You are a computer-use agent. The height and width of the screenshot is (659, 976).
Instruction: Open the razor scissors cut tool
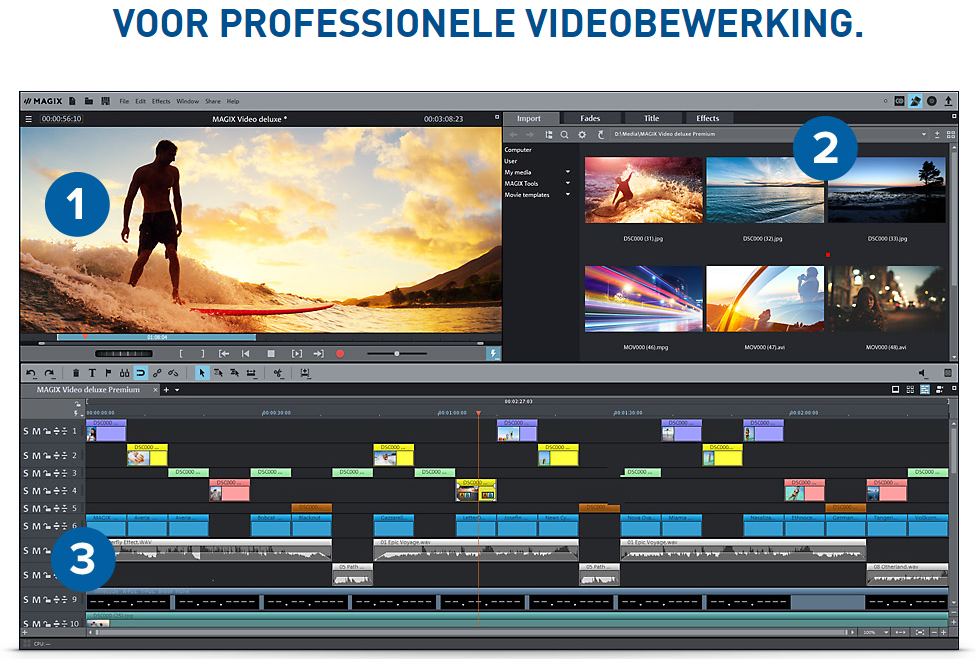(x=278, y=373)
